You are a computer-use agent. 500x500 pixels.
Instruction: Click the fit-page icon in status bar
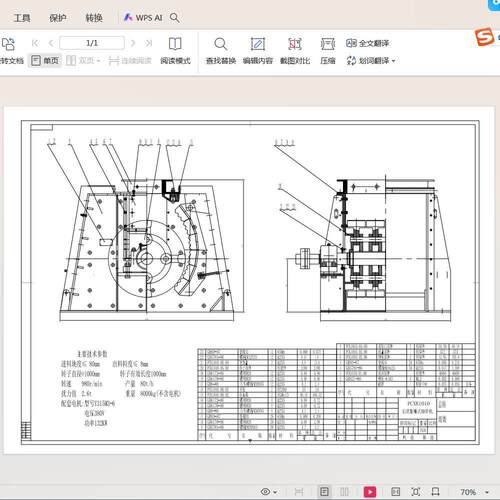point(416,492)
